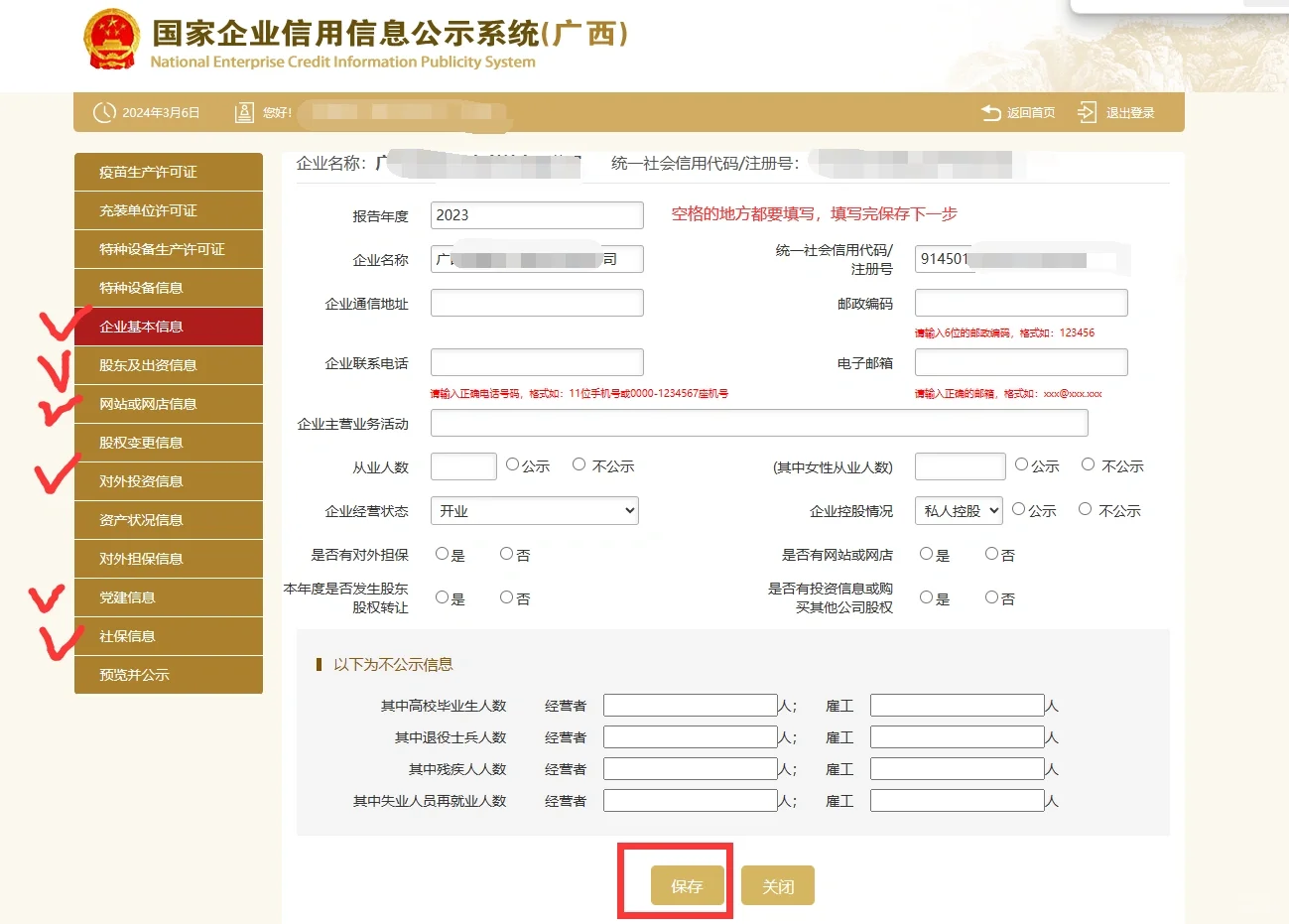
Task: Select 是 for 是否有对外担保
Action: coord(443,554)
